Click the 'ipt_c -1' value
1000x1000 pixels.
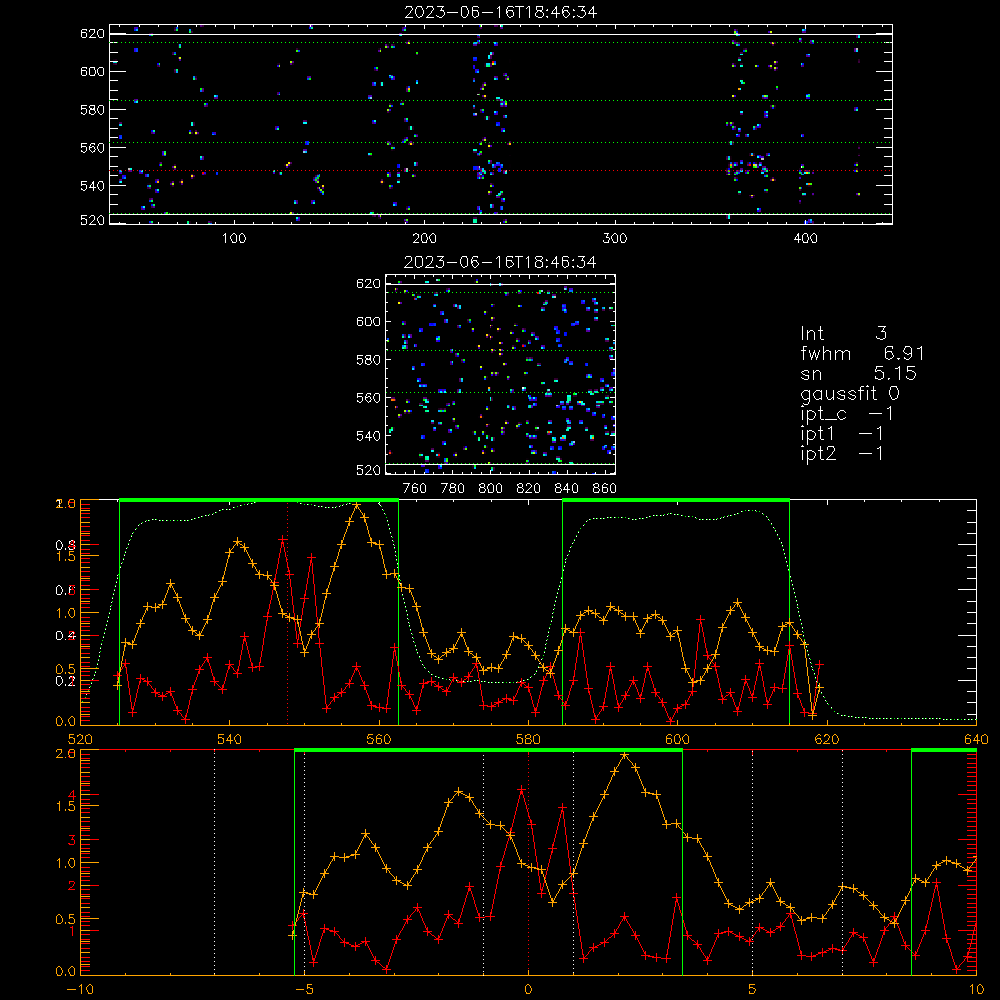pos(847,414)
